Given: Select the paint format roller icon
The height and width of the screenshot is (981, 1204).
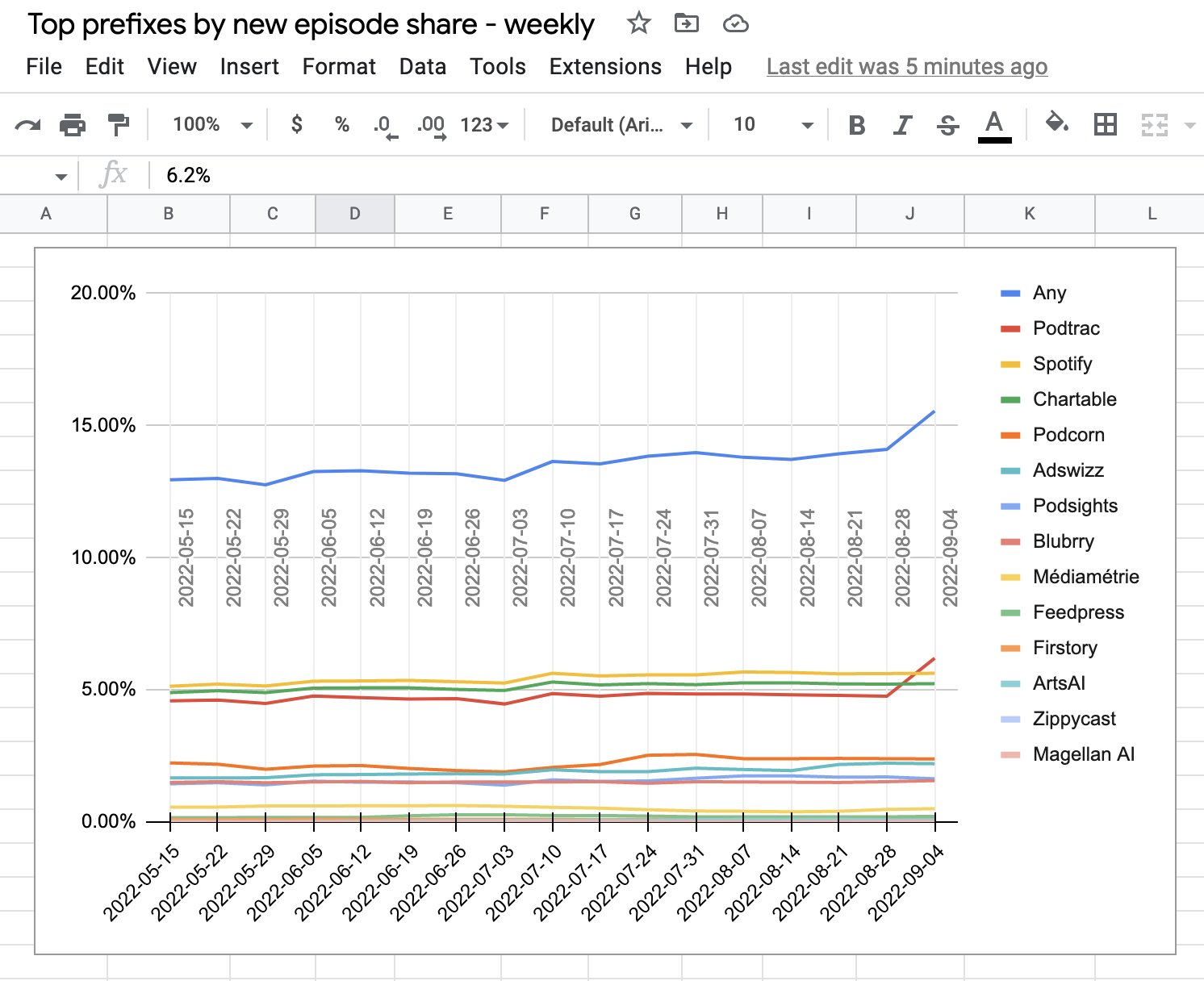Looking at the screenshot, I should (118, 125).
